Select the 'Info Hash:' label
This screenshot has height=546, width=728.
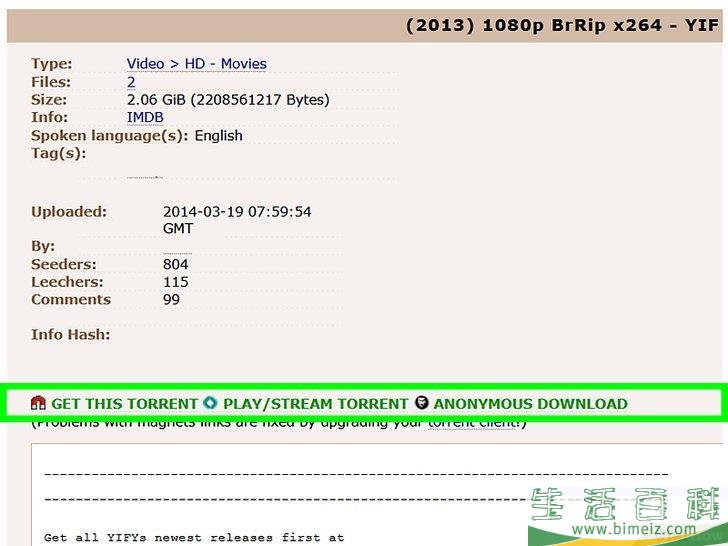[71, 334]
